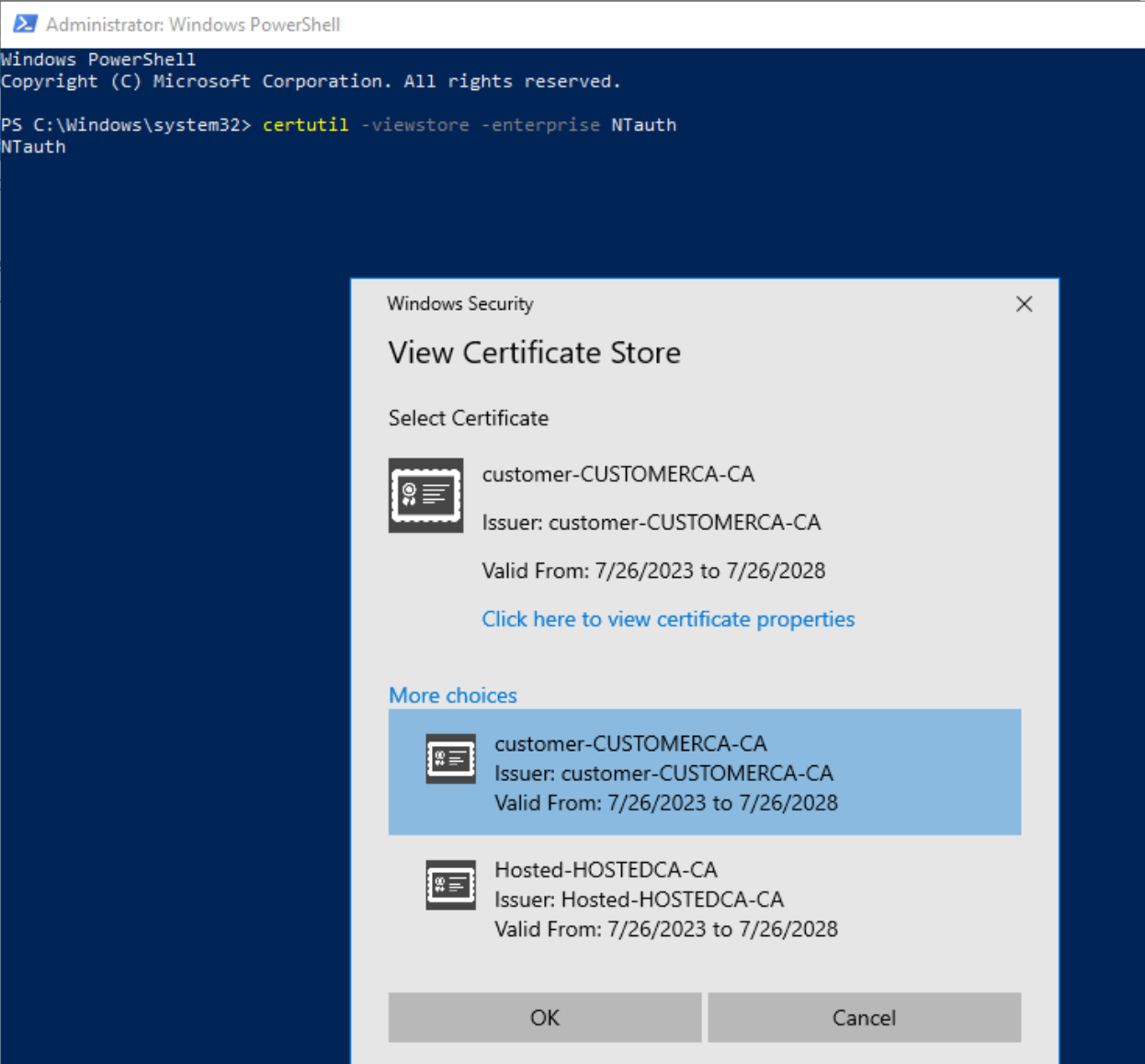The image size is (1145, 1064).
Task: Click the Windows Security dialog title
Action: [459, 304]
